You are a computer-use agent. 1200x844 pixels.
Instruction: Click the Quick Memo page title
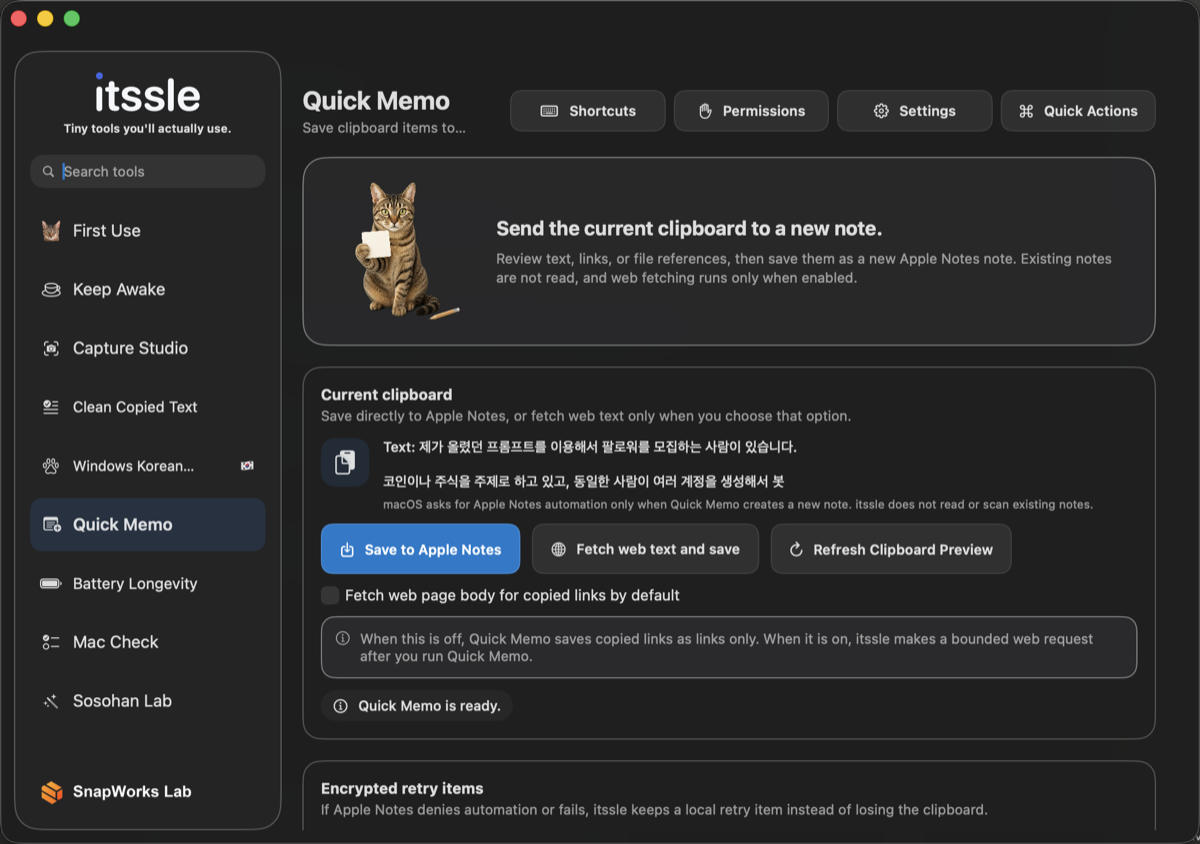376,101
